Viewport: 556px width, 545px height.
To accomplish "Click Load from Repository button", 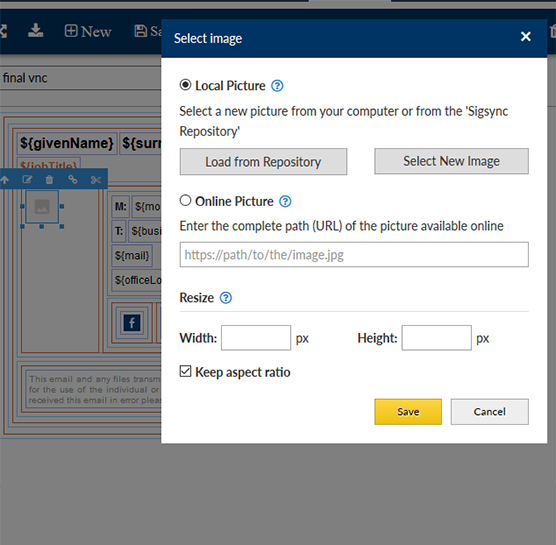I will (x=263, y=162).
